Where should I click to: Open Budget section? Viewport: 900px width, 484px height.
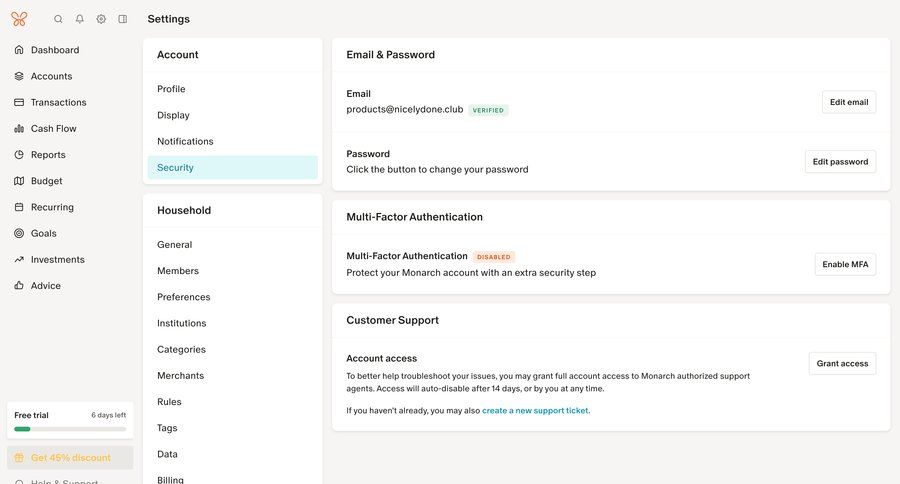pos(46,181)
